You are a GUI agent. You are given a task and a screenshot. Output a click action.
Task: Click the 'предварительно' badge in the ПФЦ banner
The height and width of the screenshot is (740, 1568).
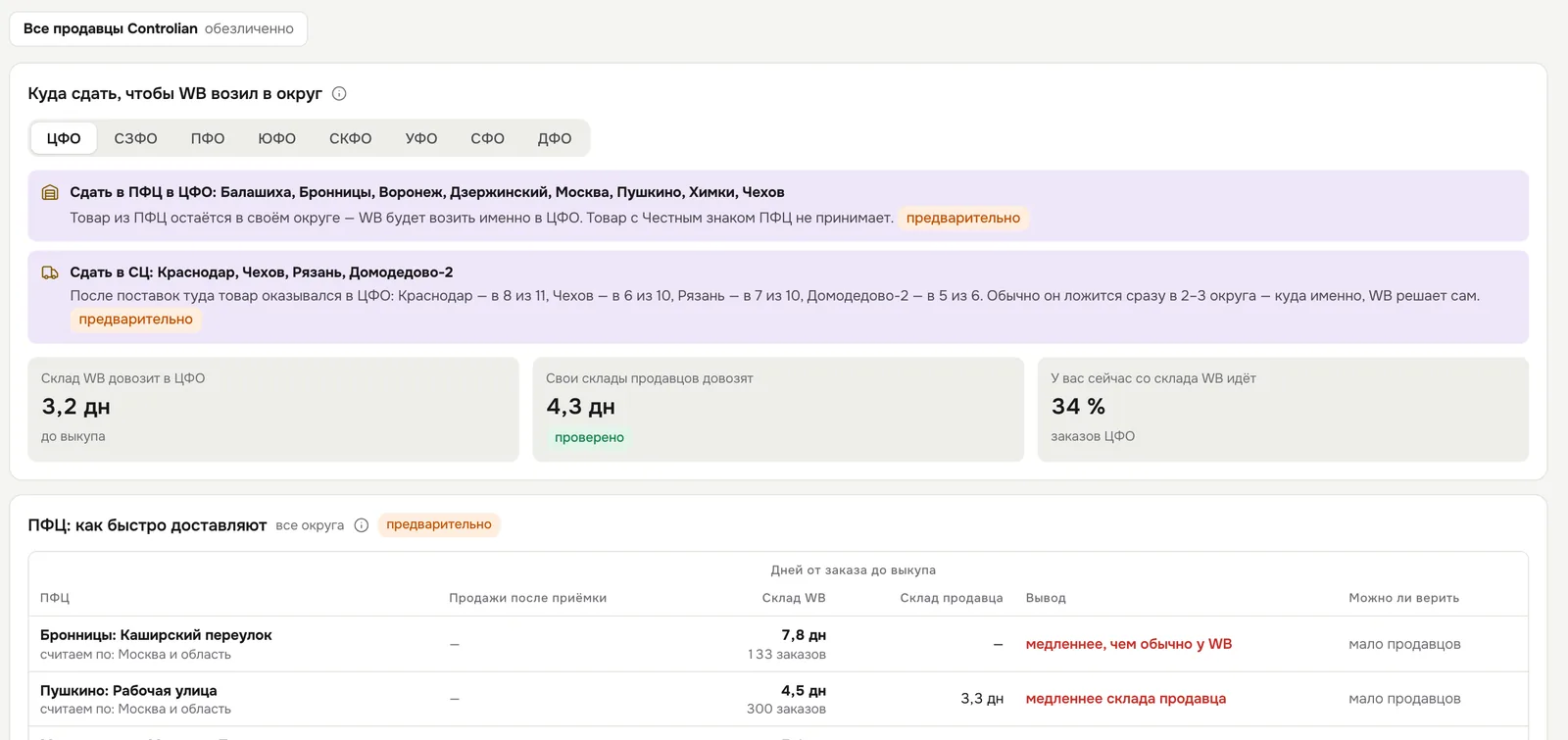pos(963,218)
